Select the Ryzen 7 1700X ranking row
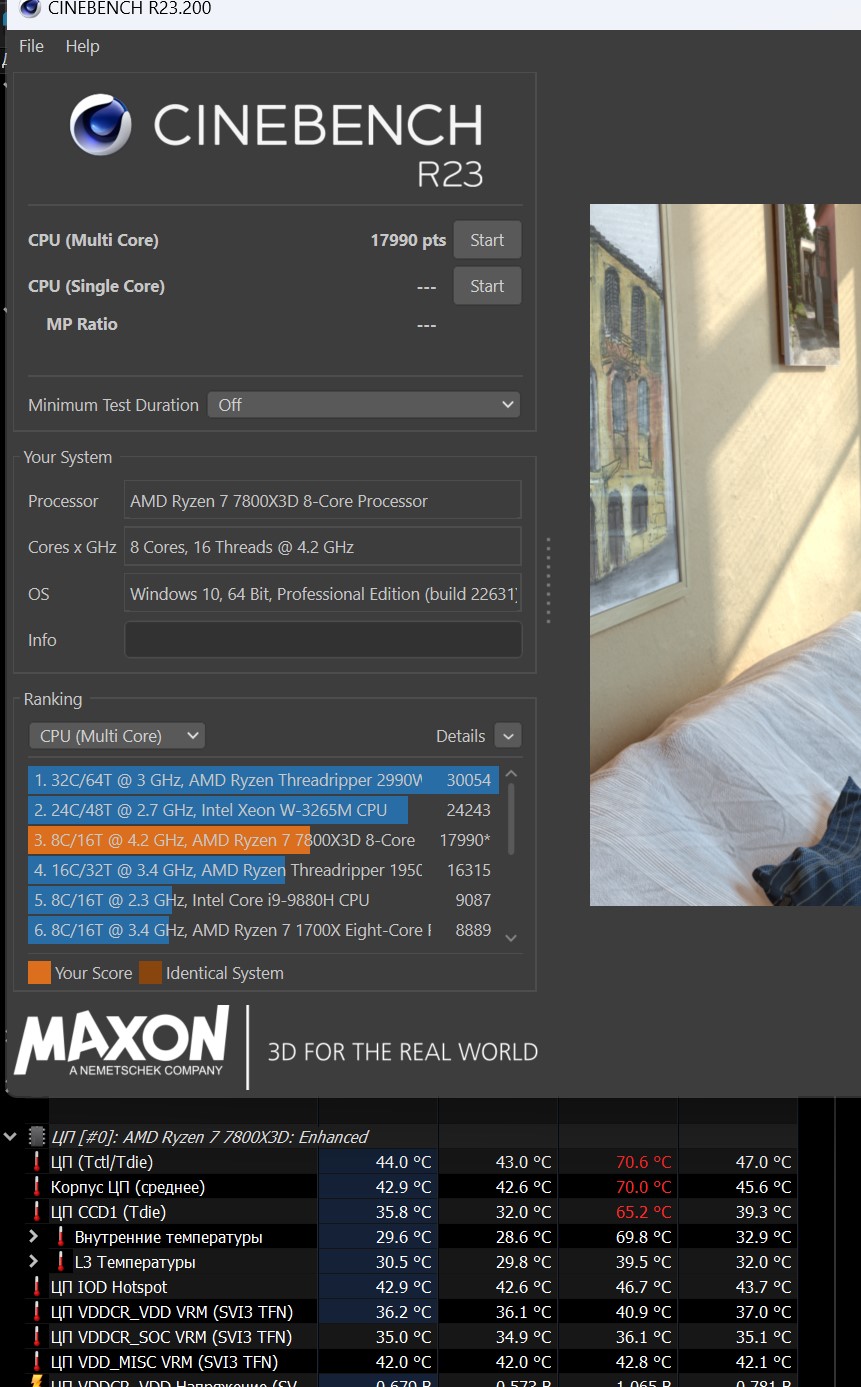This screenshot has width=861, height=1387. pyautogui.click(x=262, y=930)
